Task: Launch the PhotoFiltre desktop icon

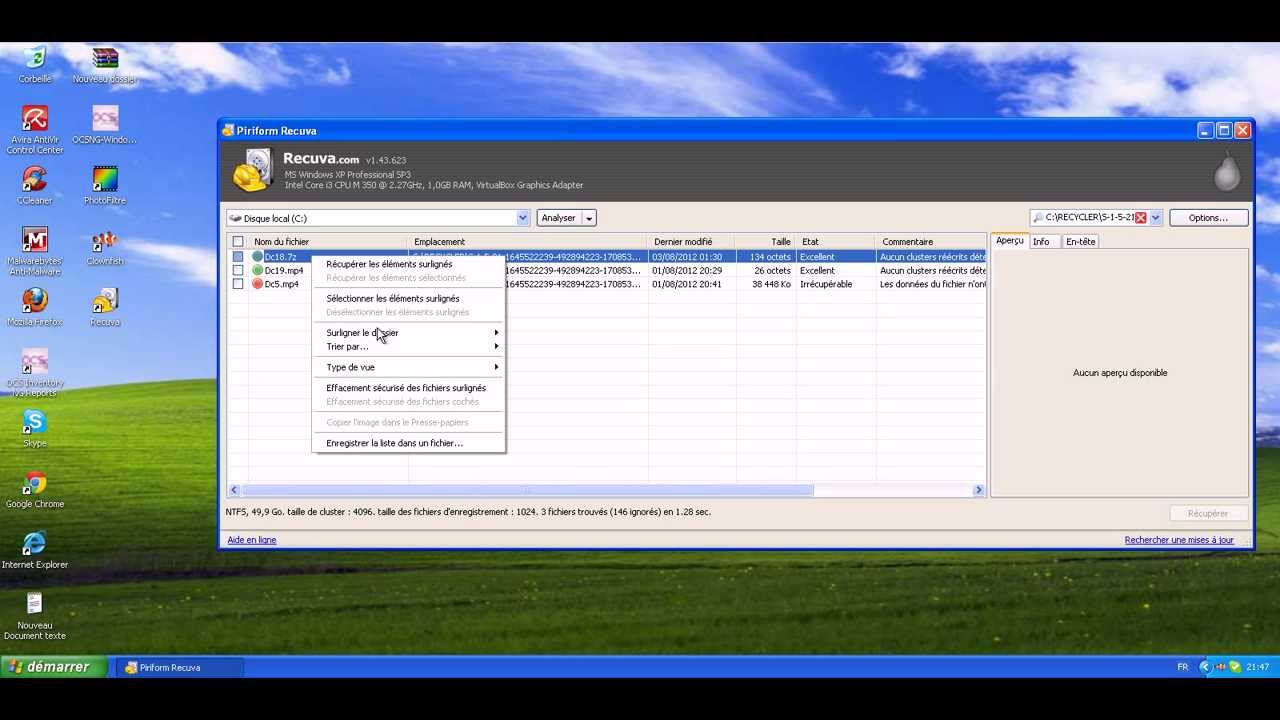Action: [x=105, y=186]
